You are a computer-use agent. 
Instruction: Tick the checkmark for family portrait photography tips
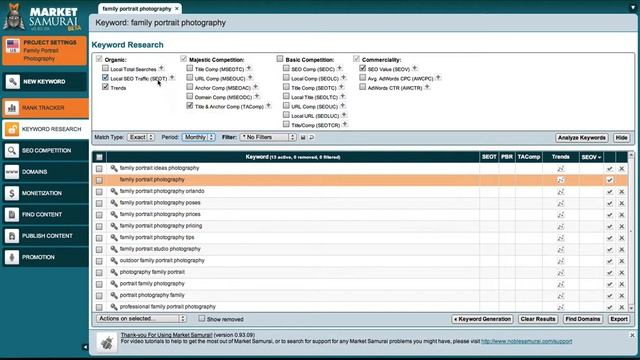click(609, 238)
